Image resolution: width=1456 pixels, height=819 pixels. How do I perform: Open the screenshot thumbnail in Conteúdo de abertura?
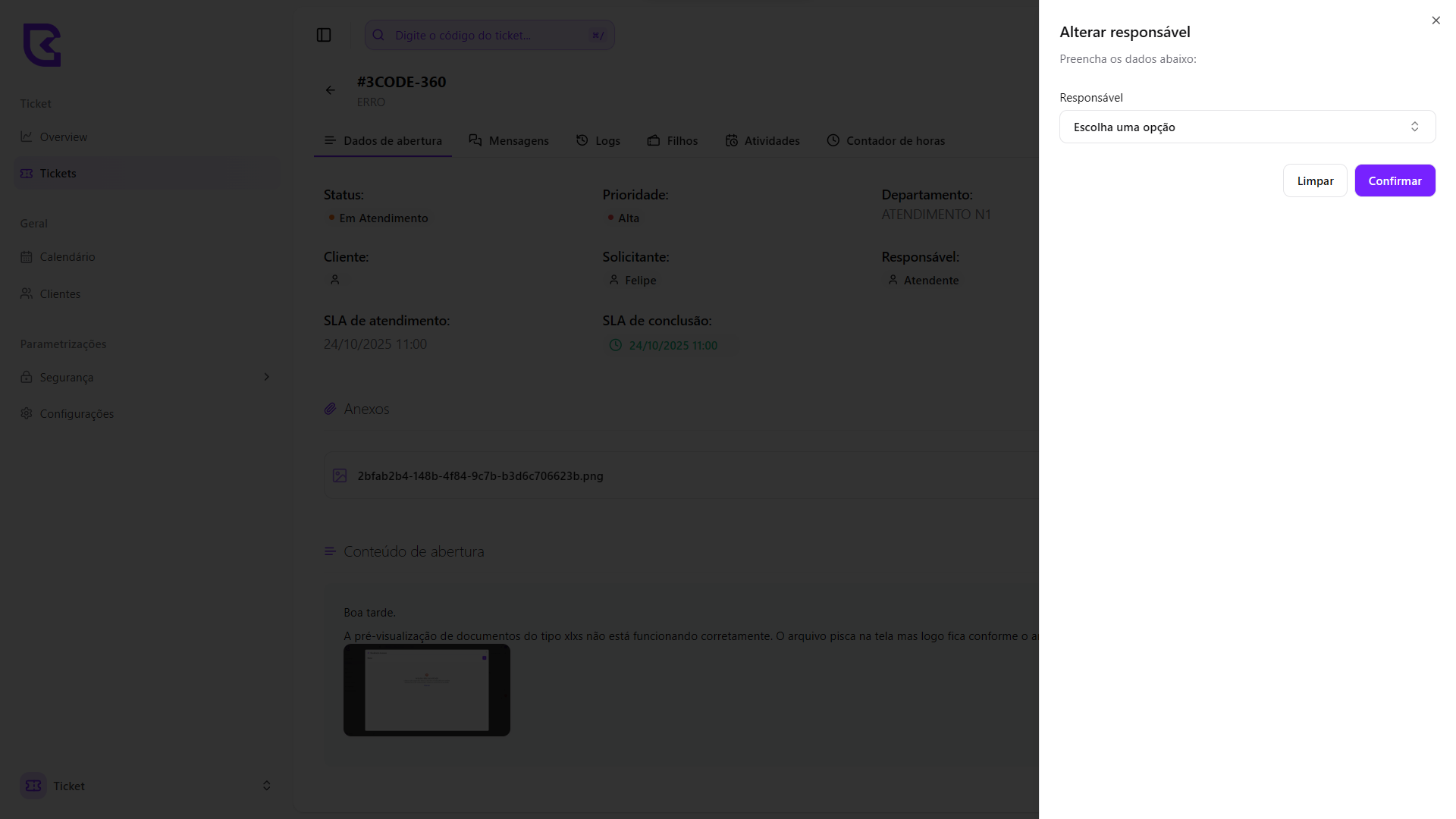(x=426, y=690)
